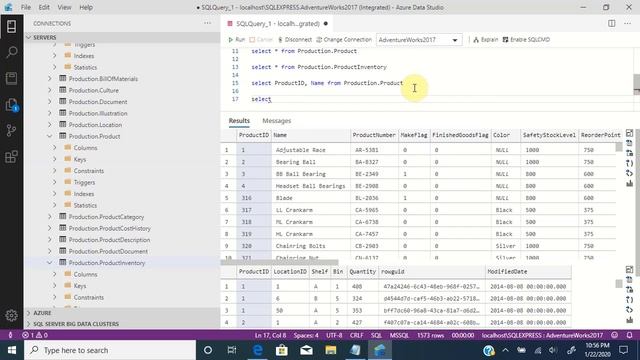Select Production.ProductDocument in the tree
640x360 pixels.
[x=108, y=251]
